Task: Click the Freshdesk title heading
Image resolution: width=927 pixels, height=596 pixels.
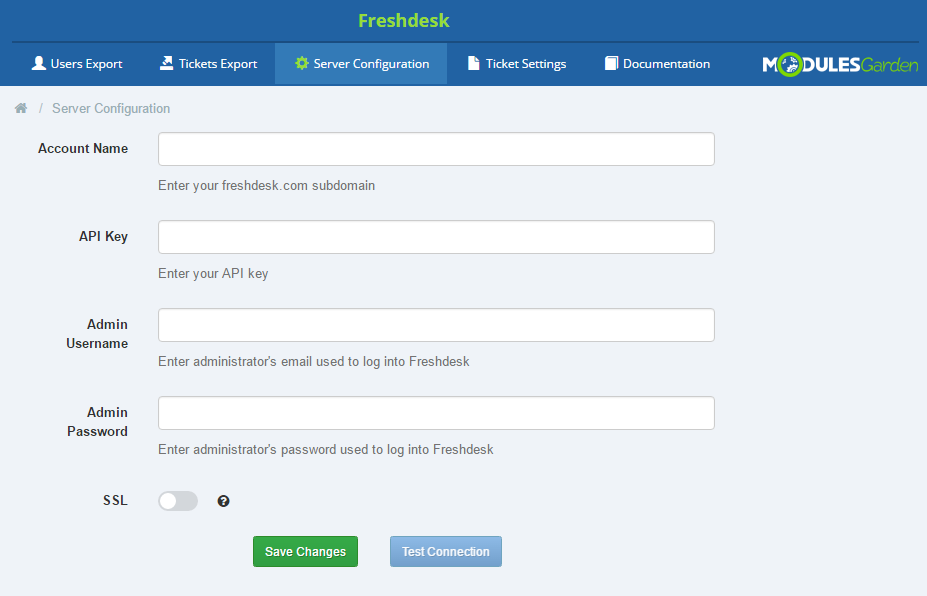Action: tap(404, 21)
